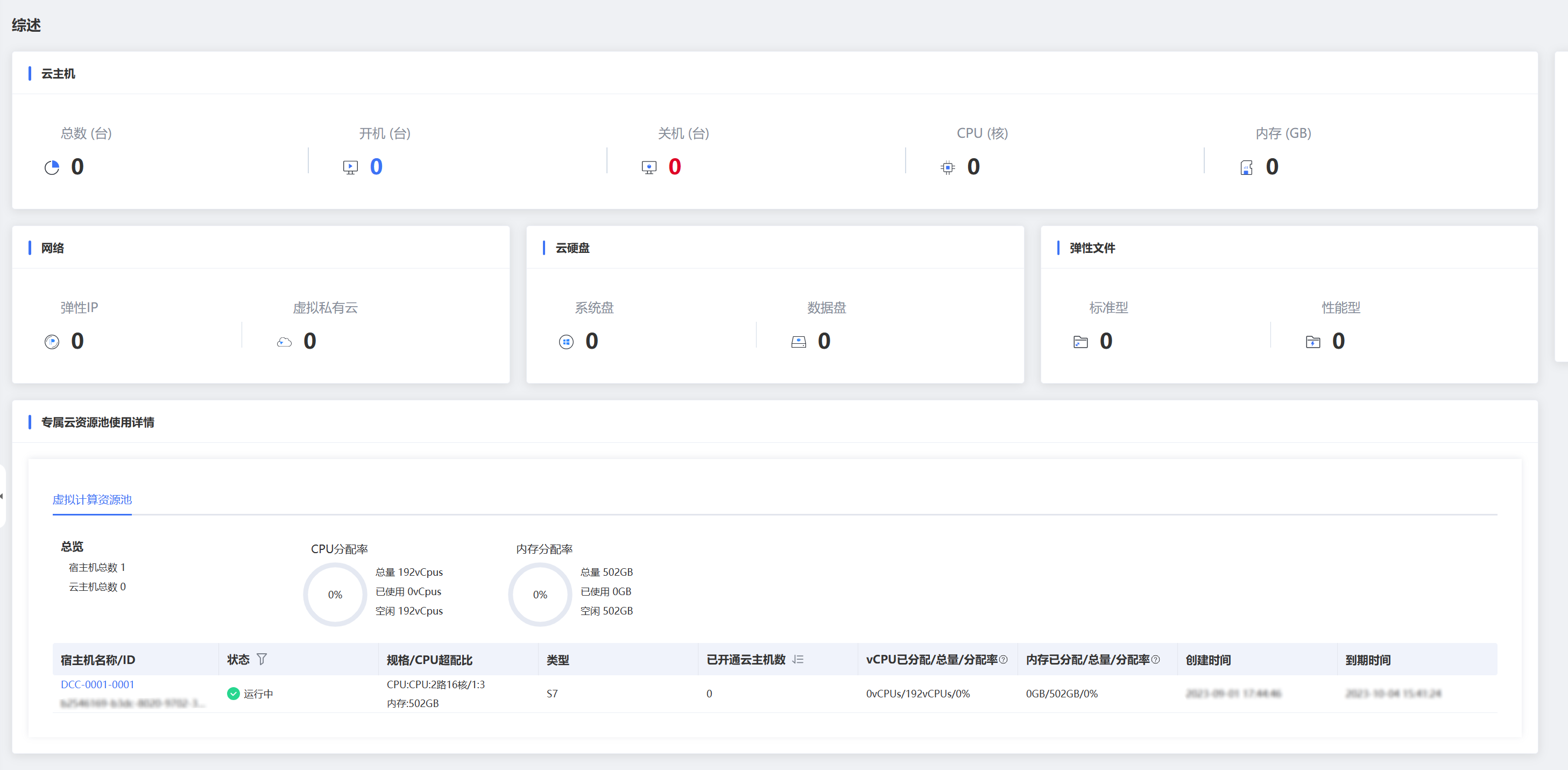The height and width of the screenshot is (770, 1568).
Task: Click the powered-on monitor icon under 开机
Action: click(x=350, y=167)
